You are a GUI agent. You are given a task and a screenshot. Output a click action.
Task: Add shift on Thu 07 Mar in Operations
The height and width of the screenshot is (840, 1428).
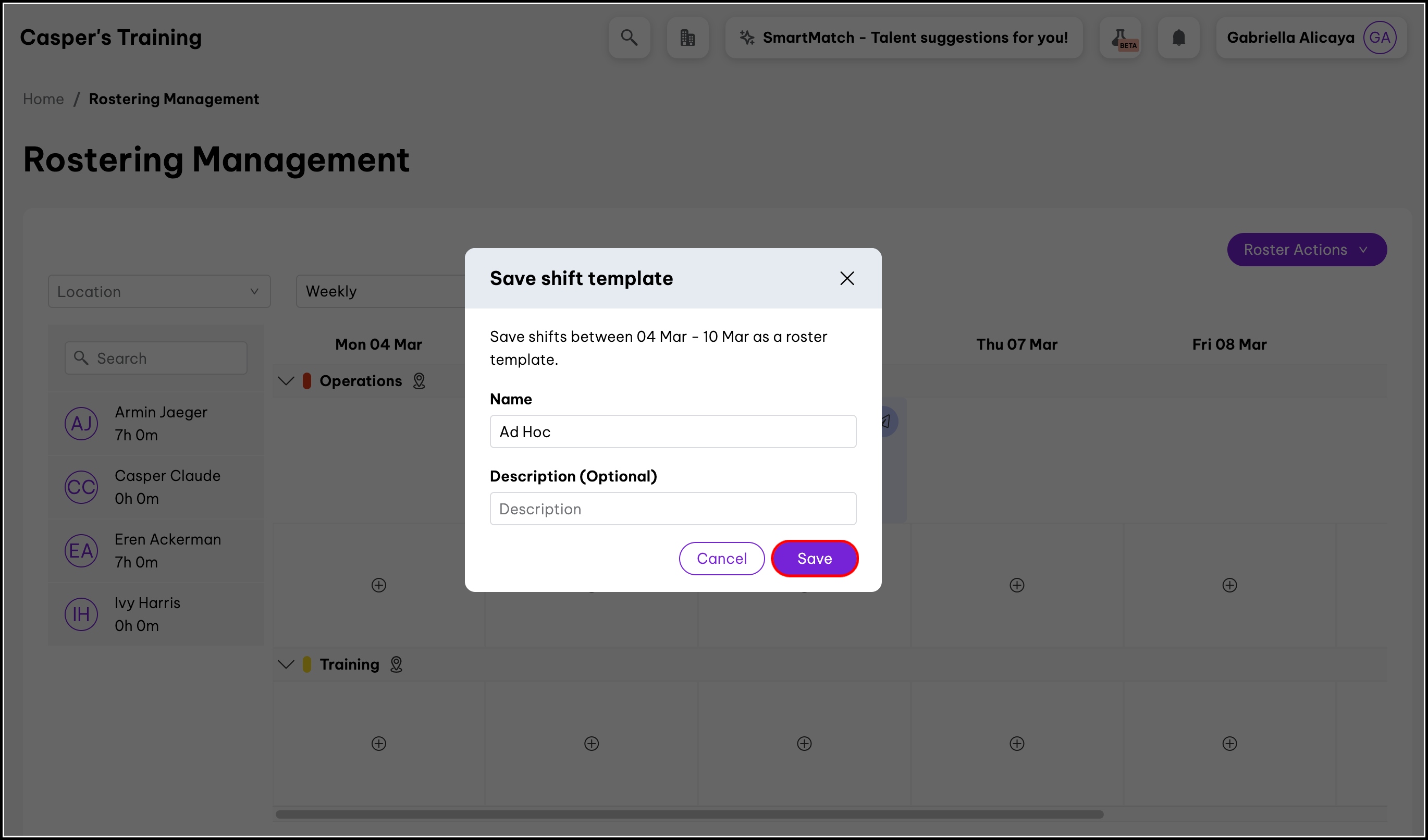(1017, 585)
